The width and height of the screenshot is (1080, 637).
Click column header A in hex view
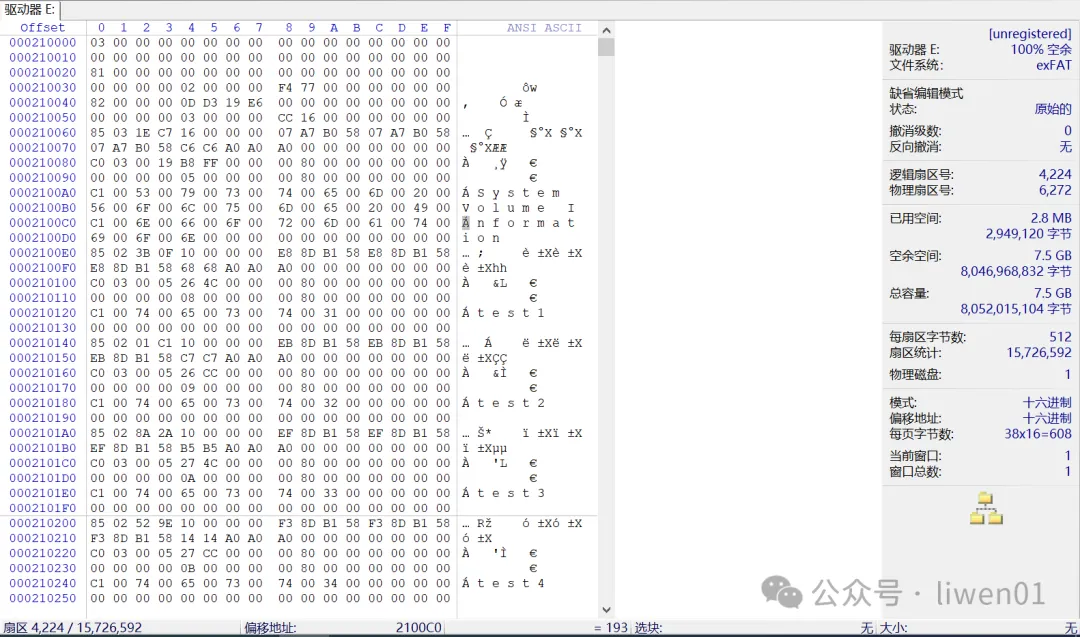(x=333, y=28)
